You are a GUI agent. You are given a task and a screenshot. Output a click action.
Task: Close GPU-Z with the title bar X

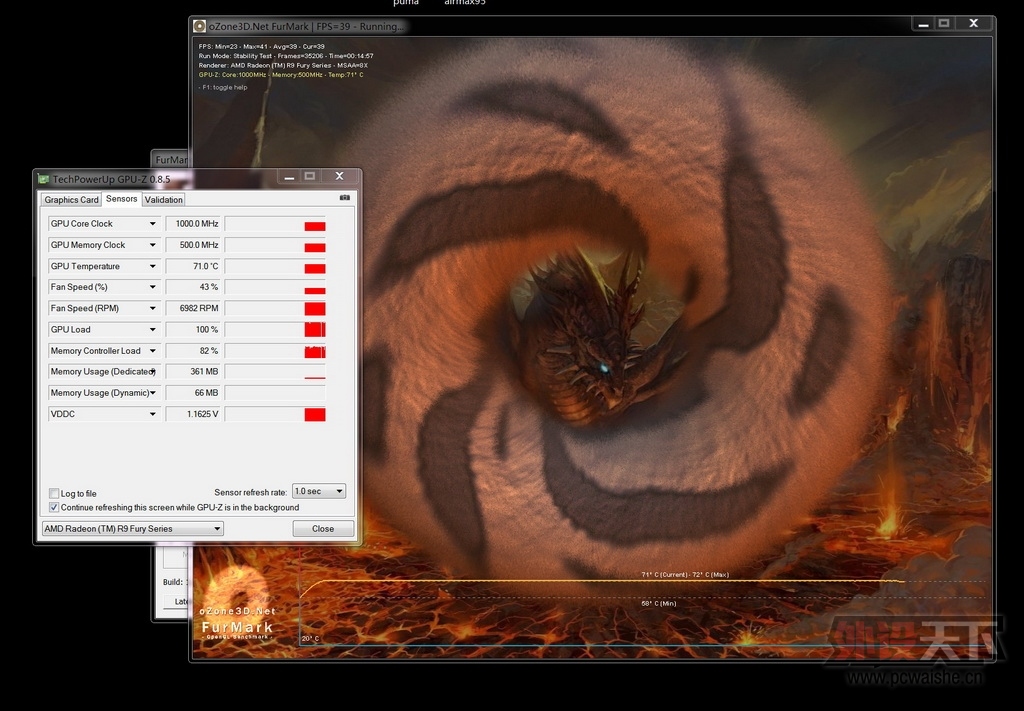point(339,176)
